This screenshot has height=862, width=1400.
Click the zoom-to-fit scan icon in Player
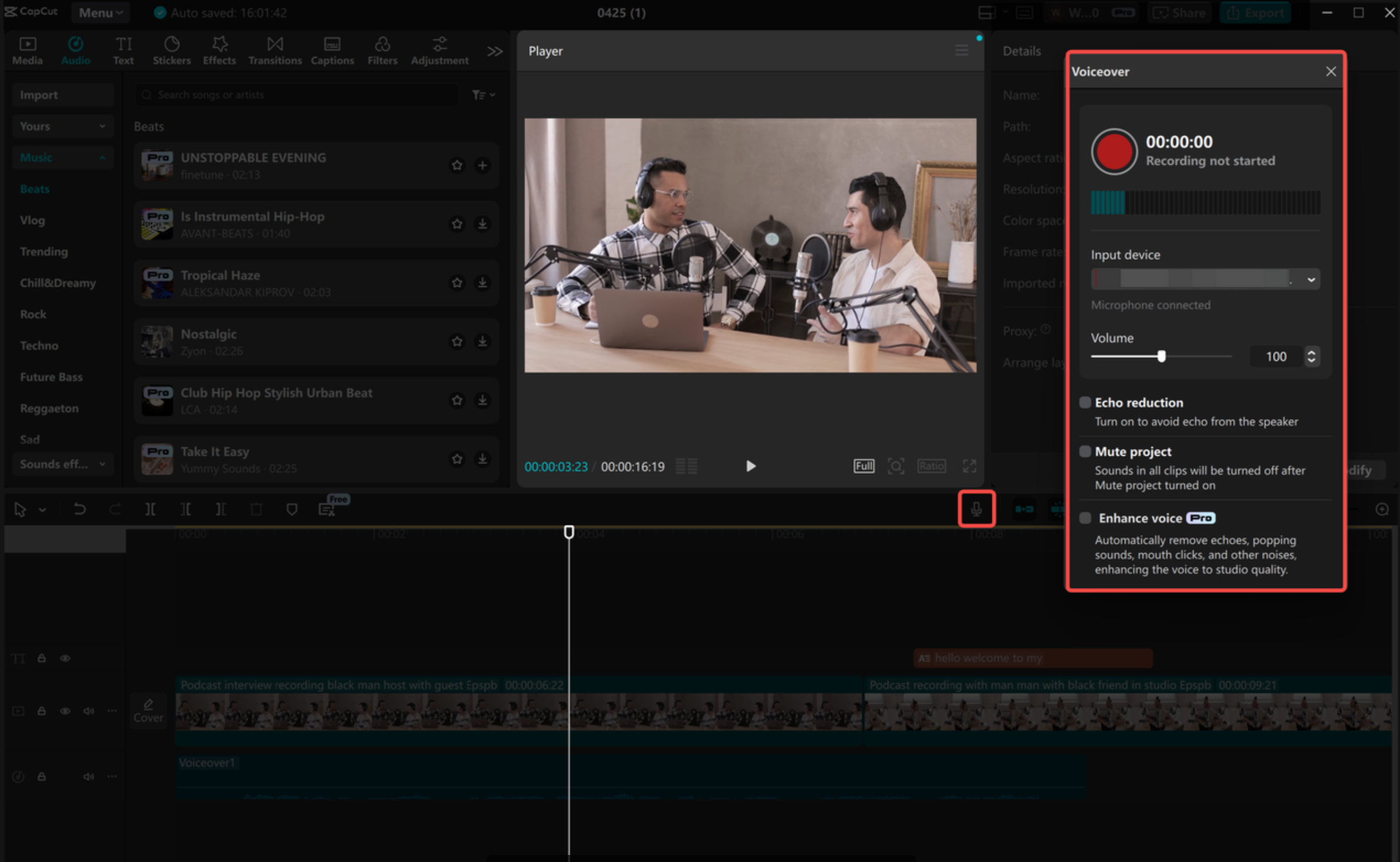[895, 466]
